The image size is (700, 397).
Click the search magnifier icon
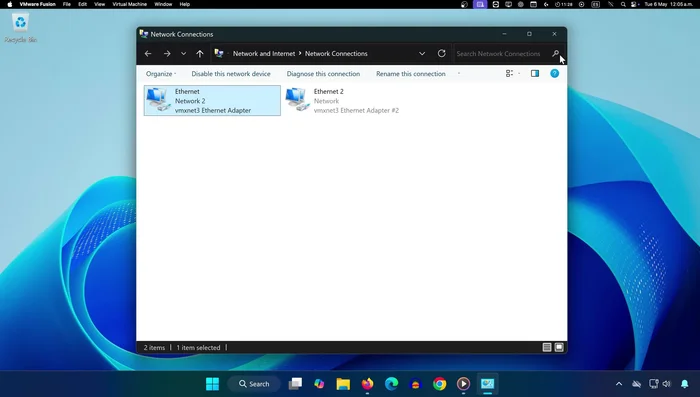(556, 54)
